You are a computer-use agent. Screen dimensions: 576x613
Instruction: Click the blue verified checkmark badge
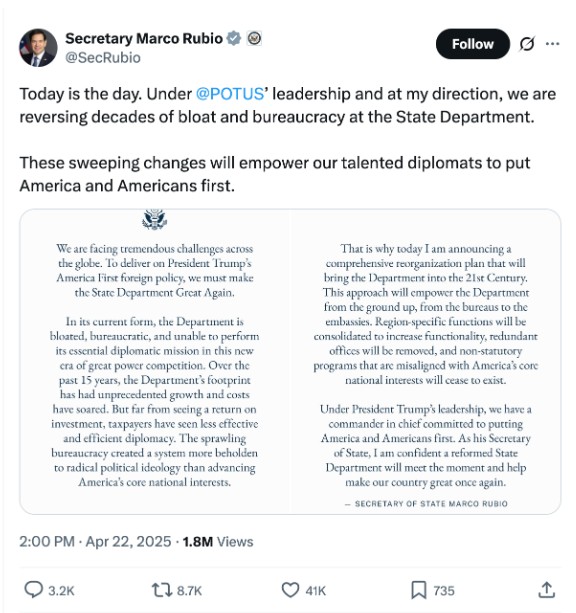click(234, 38)
